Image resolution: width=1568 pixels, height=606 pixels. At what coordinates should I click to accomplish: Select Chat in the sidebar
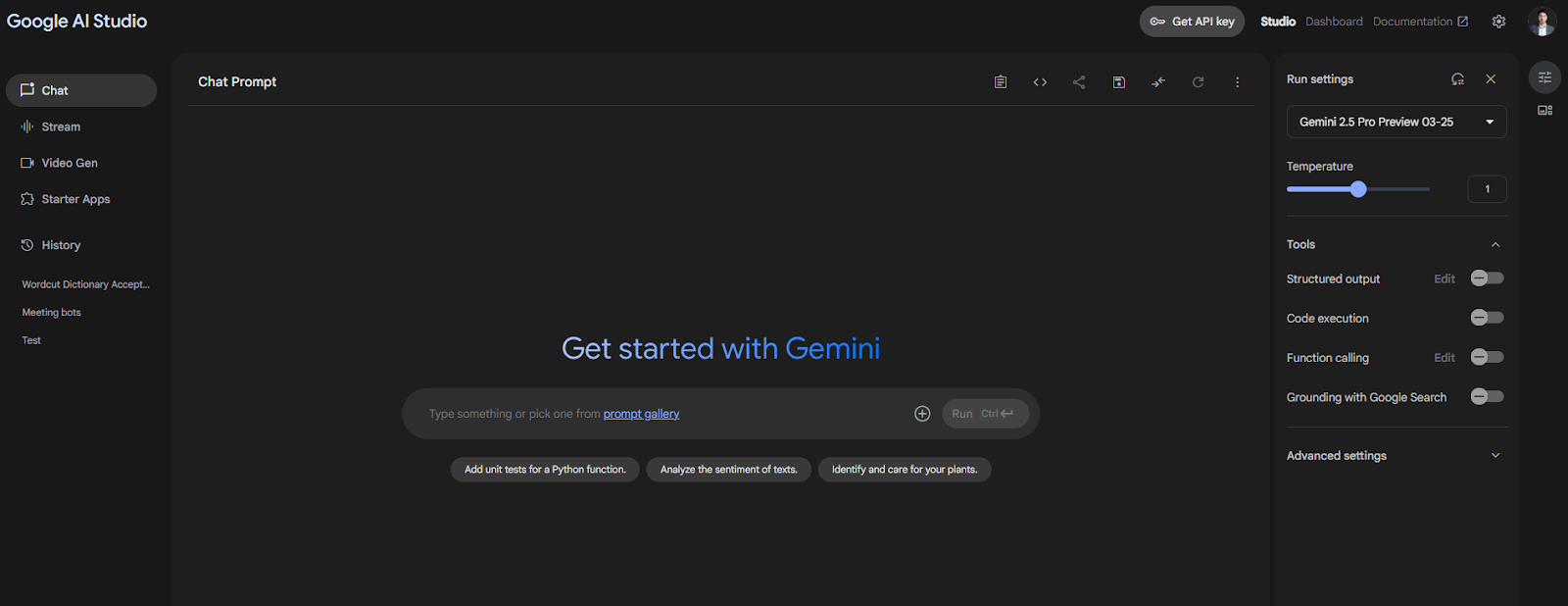(81, 90)
